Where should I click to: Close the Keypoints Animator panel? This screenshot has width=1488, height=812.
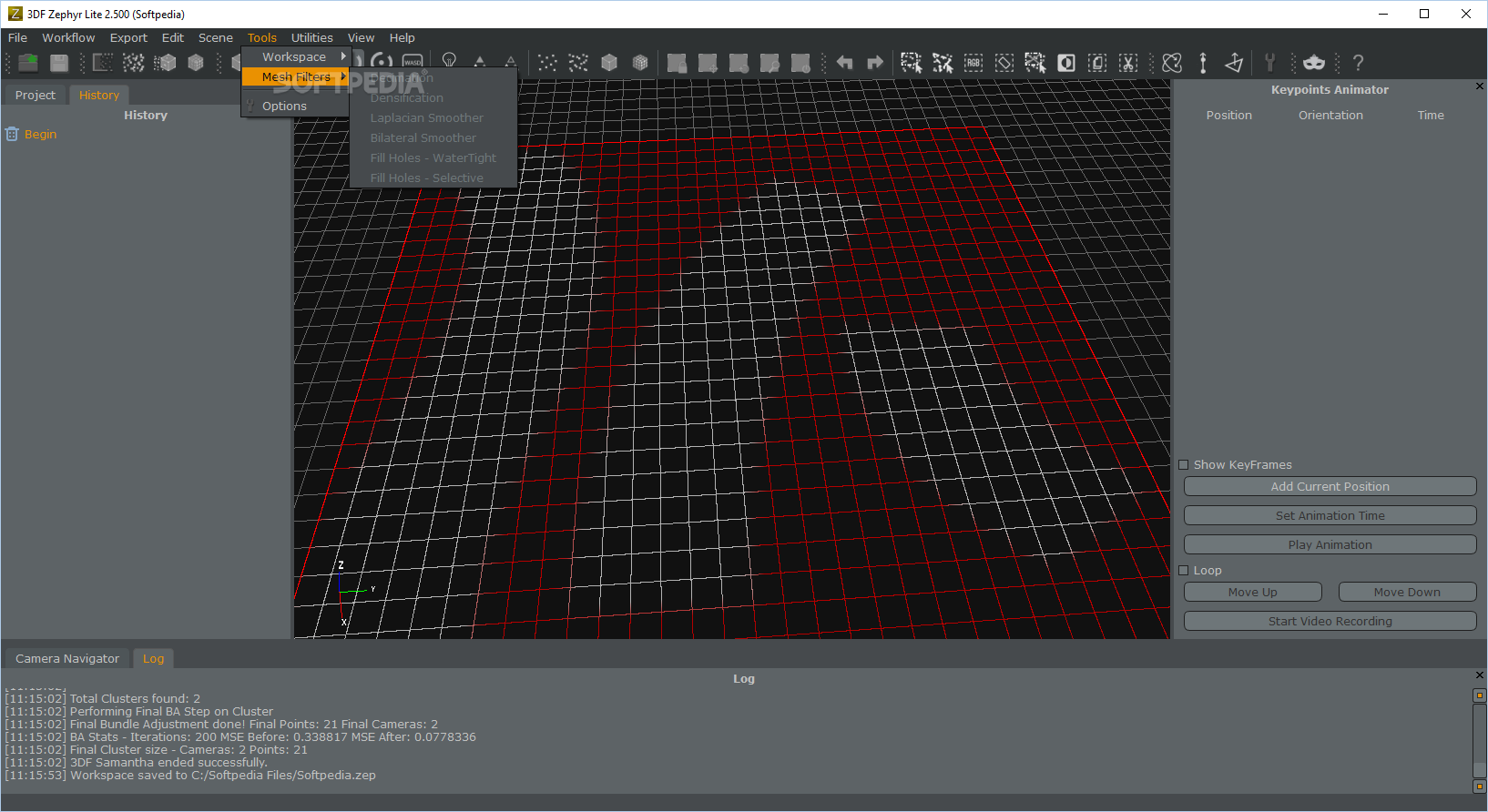[x=1479, y=86]
